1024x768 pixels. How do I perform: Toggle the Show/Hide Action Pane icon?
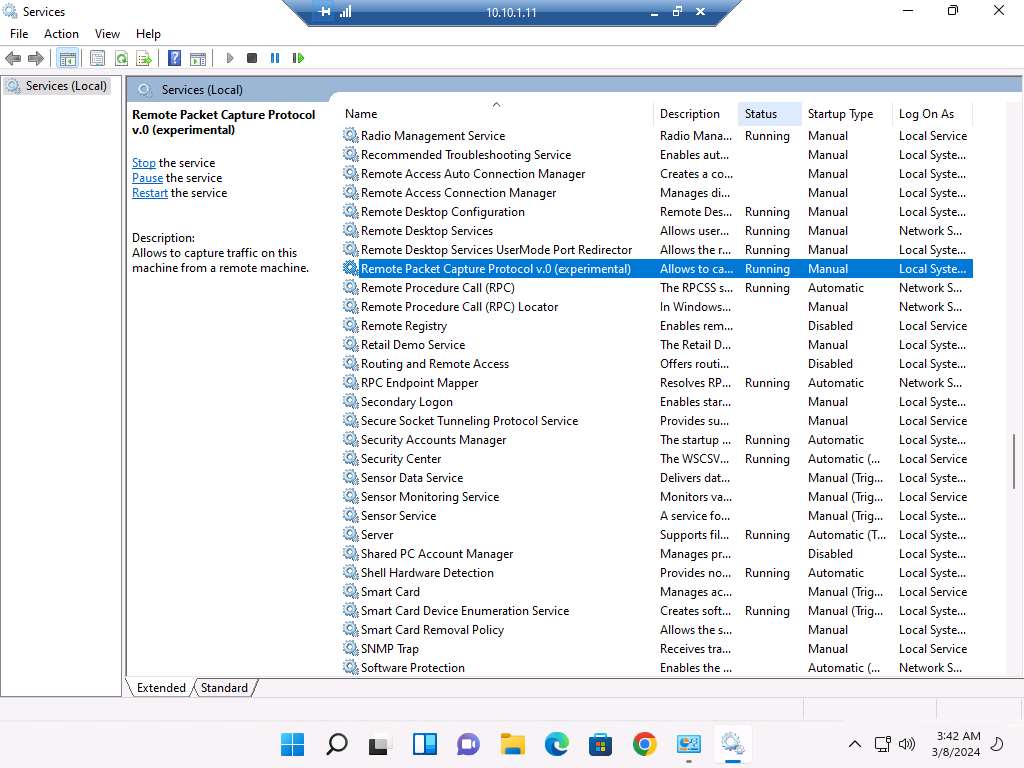198,59
